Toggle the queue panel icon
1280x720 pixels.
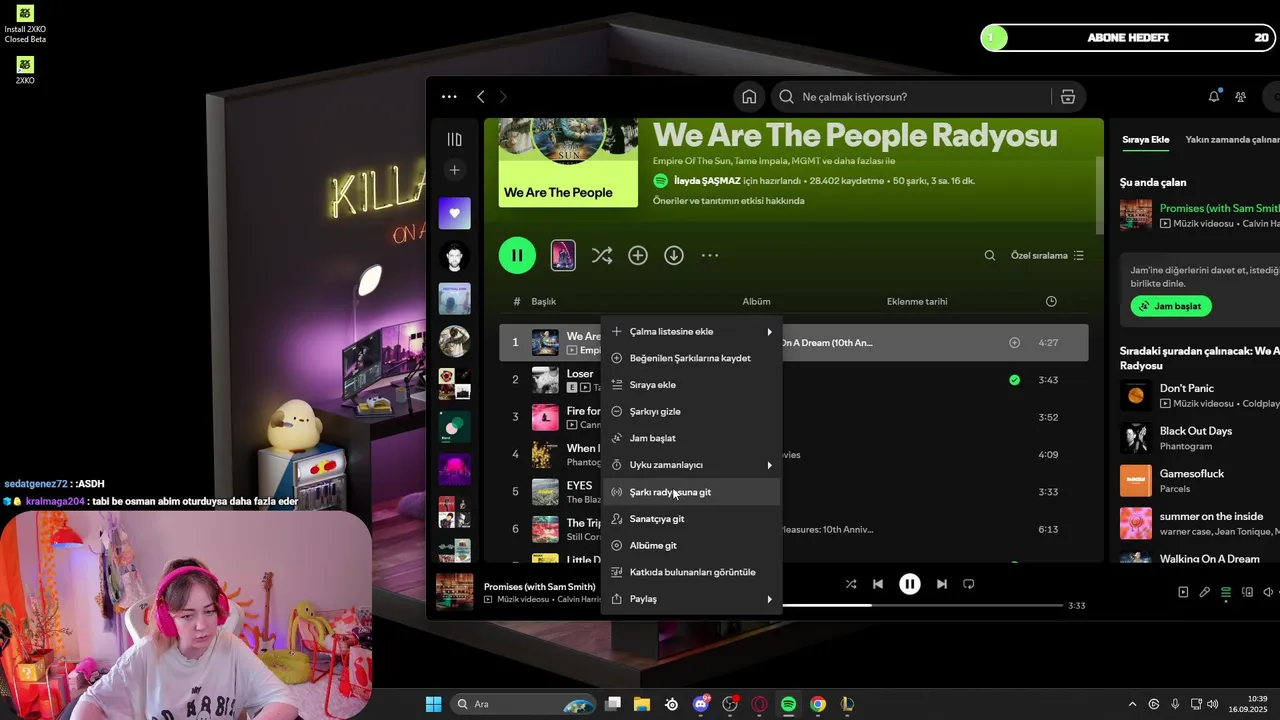tap(1226, 592)
